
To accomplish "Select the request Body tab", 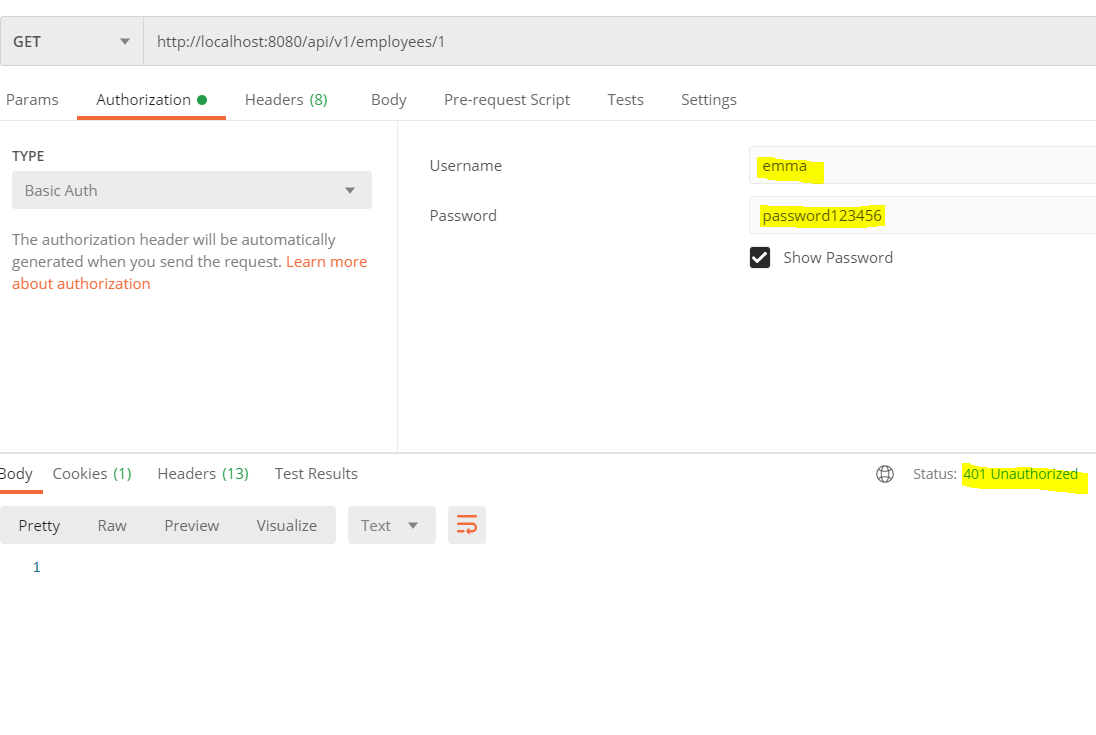I will tap(388, 100).
